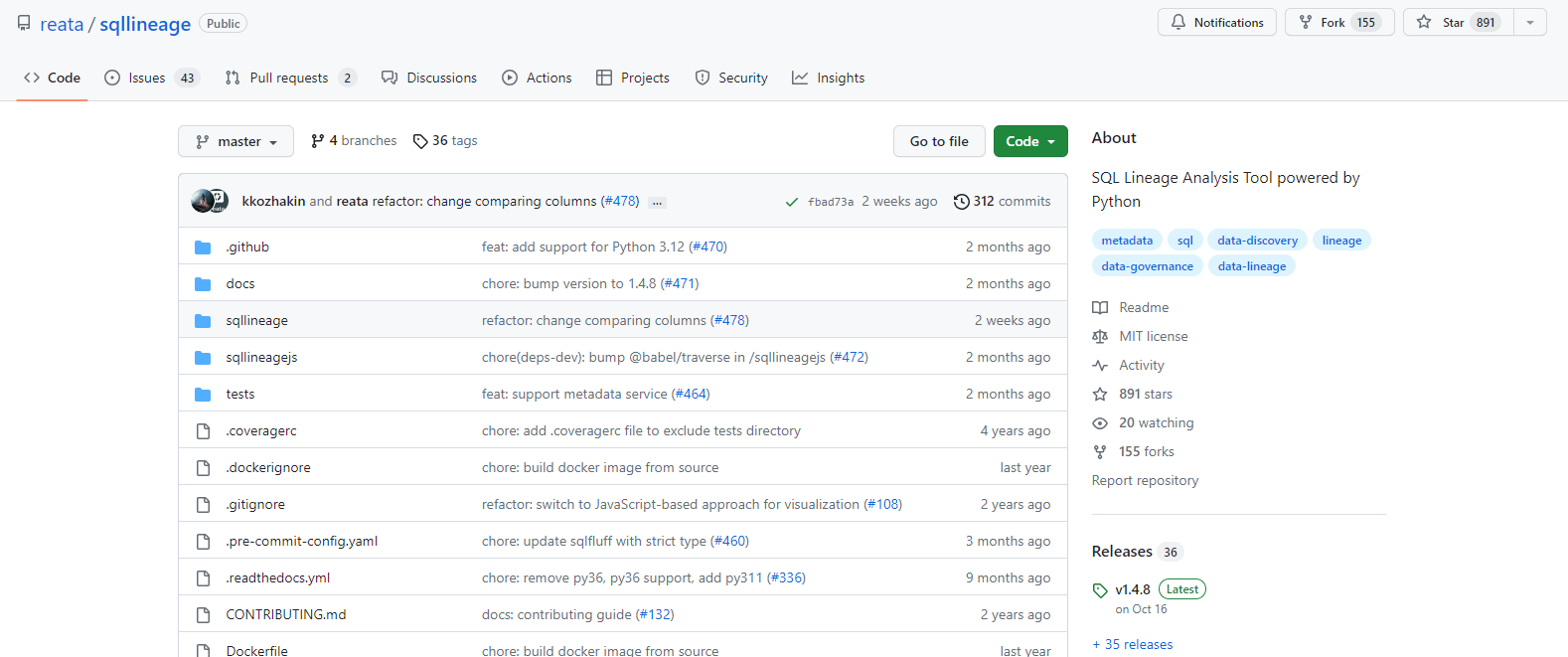Screen dimensions: 1568x657
Task: Click the green commit status checkmark
Action: 792,202
